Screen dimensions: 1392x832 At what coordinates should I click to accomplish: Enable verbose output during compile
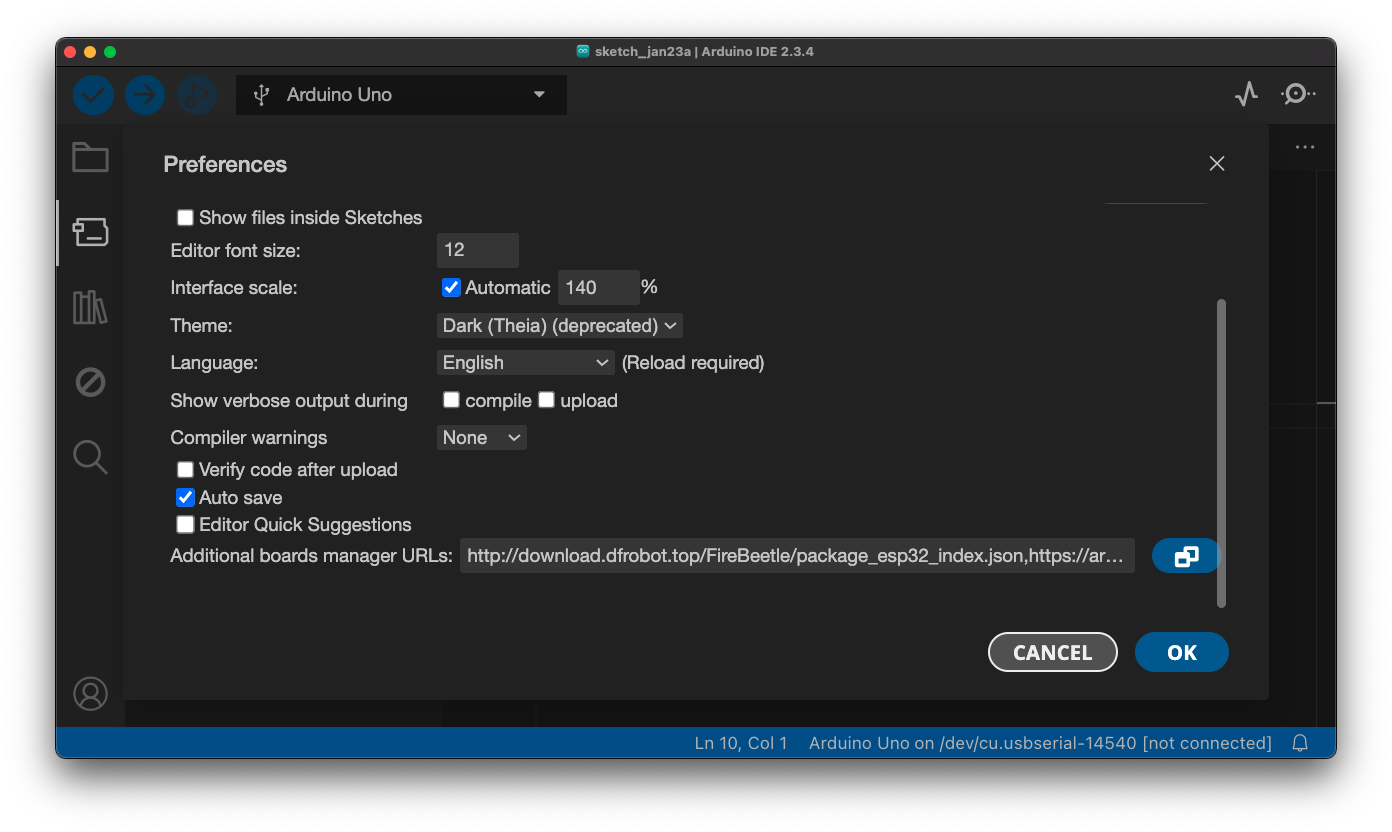(451, 400)
